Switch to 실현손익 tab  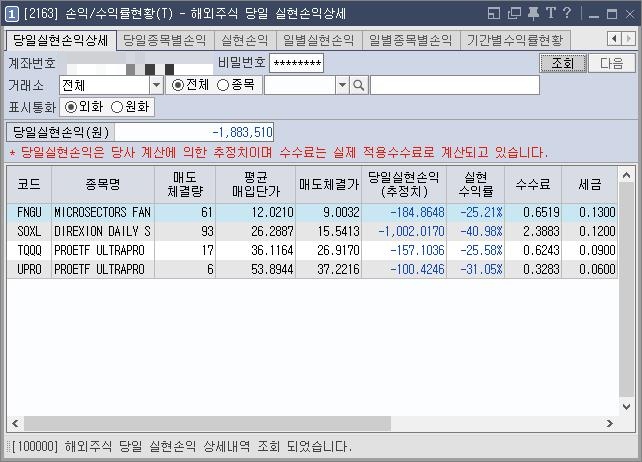tap(244, 40)
